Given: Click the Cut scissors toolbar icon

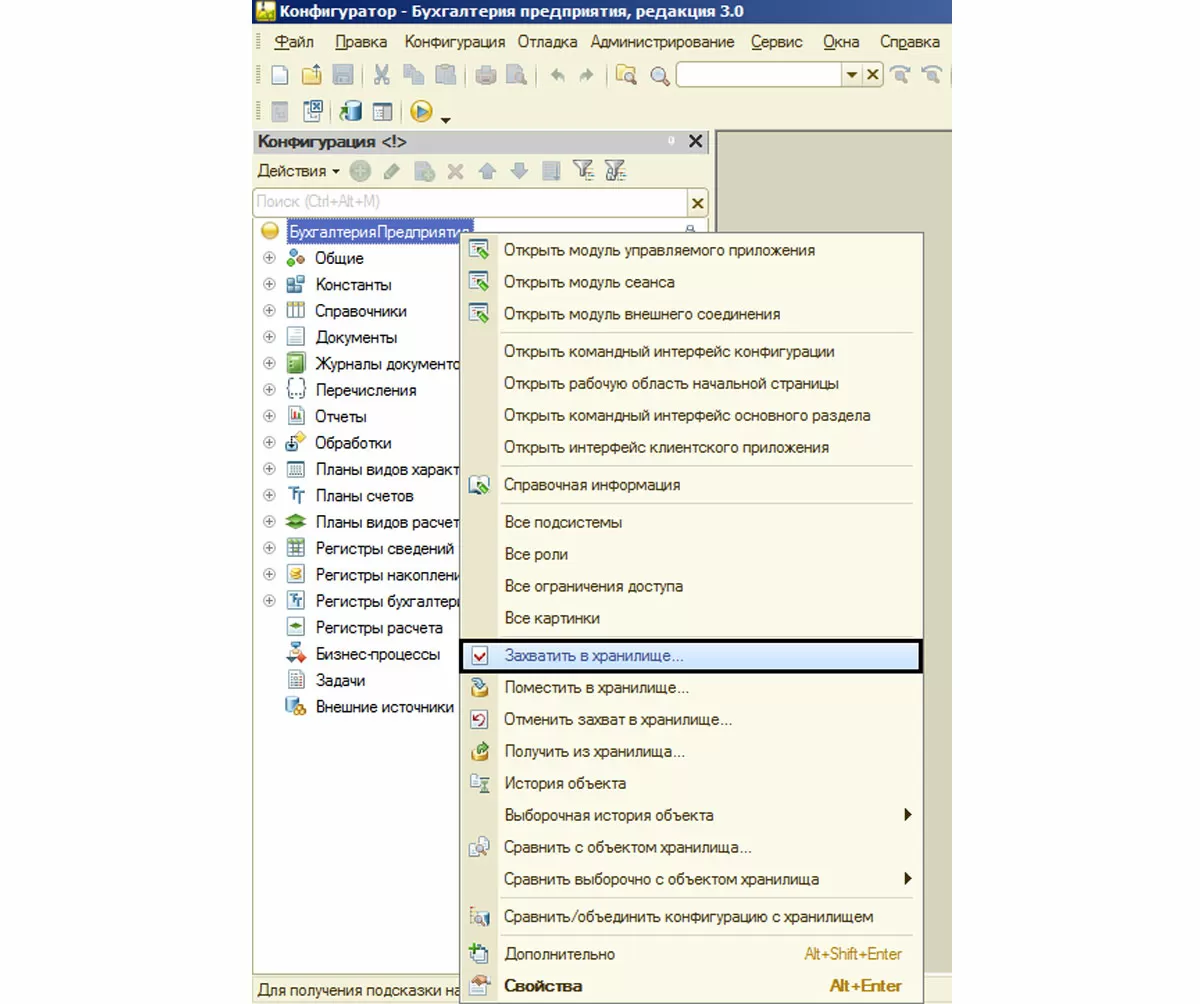Looking at the screenshot, I should pos(382,75).
